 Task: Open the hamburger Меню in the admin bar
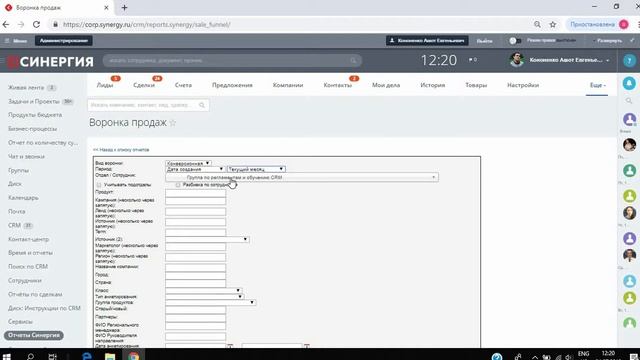[16, 41]
